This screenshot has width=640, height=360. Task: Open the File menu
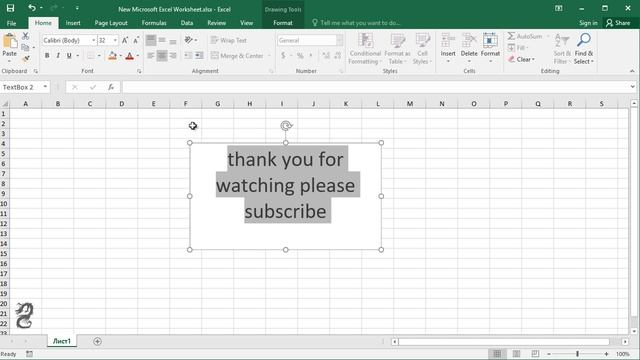point(11,23)
